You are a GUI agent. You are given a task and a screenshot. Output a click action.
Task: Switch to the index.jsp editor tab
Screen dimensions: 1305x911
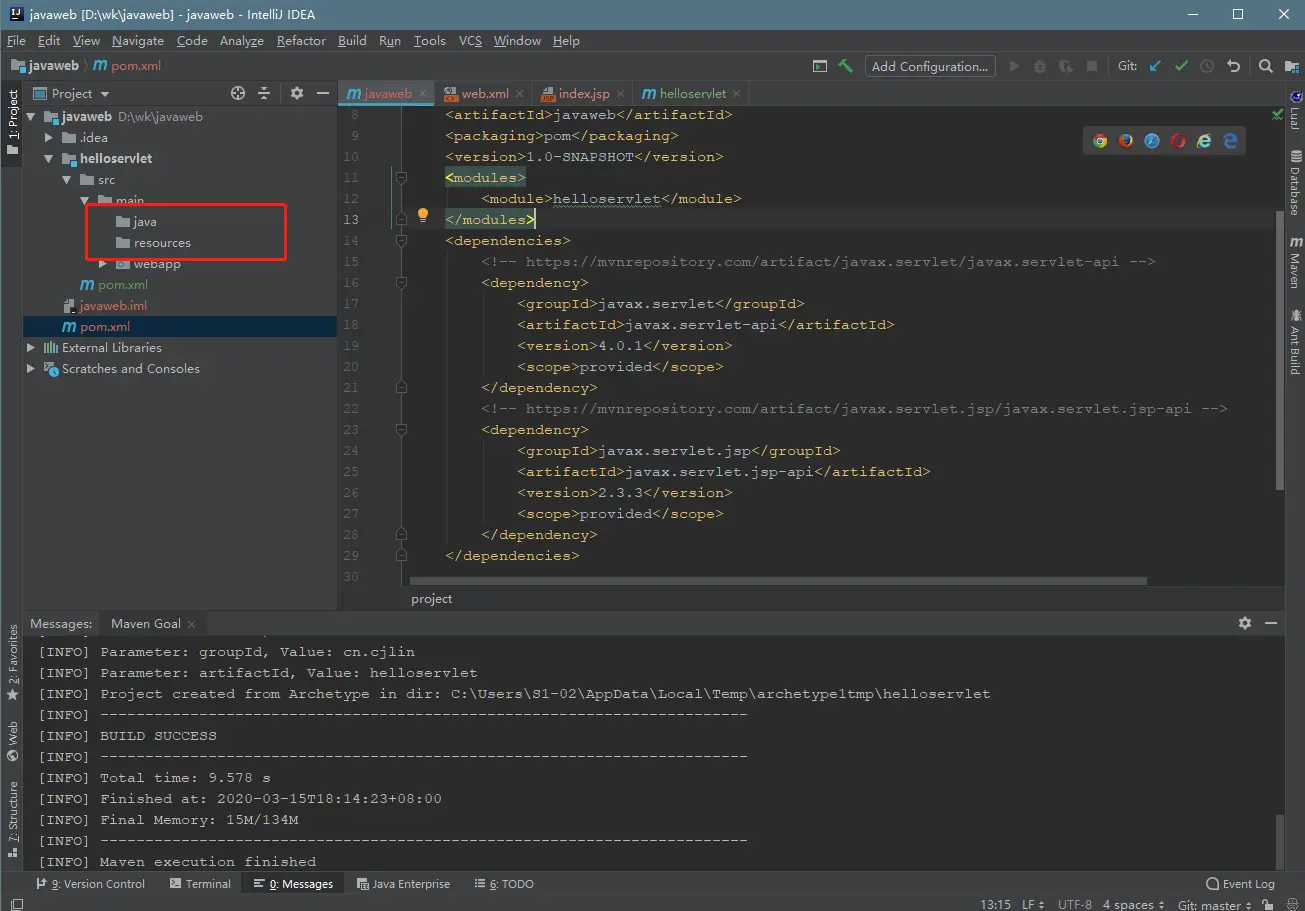tap(583, 93)
